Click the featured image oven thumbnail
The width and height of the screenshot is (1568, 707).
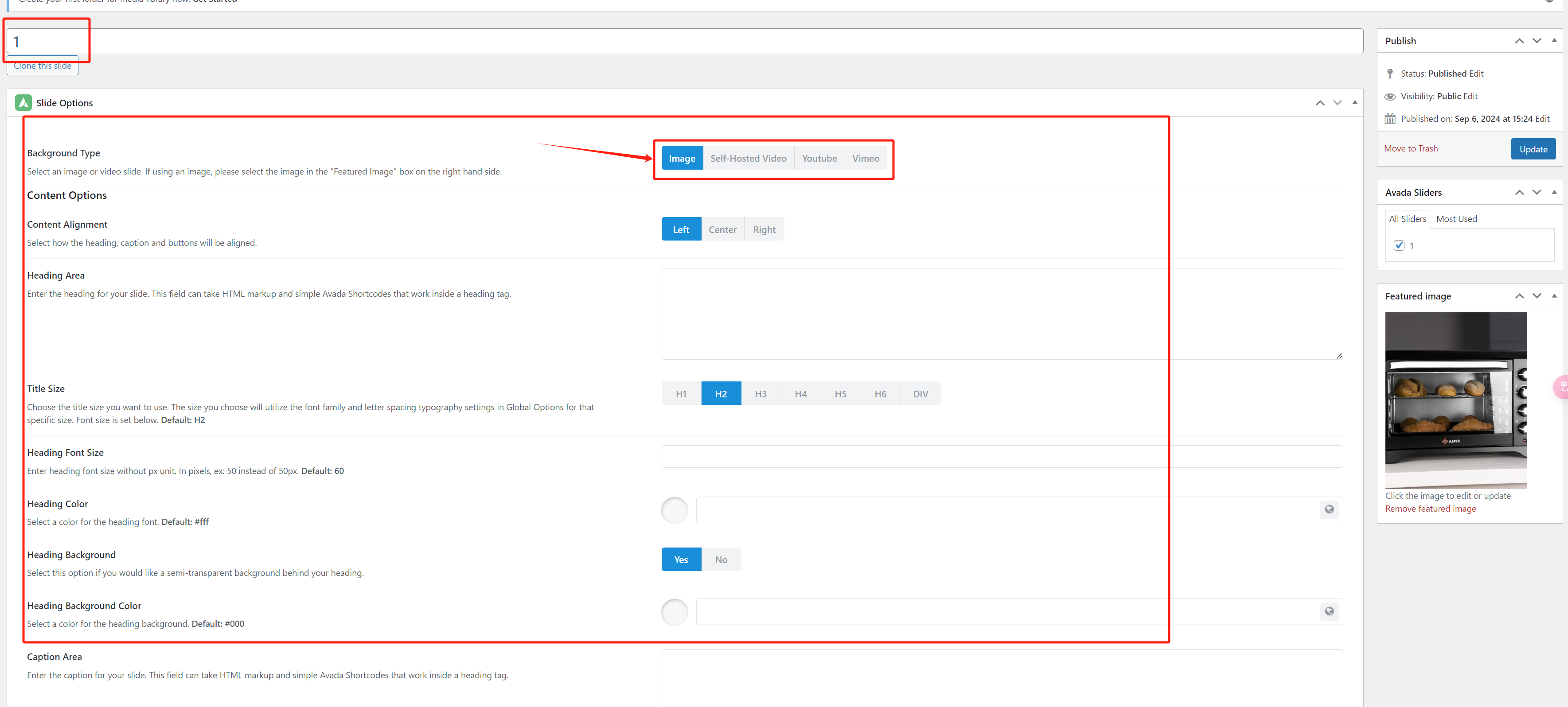tap(1455, 400)
